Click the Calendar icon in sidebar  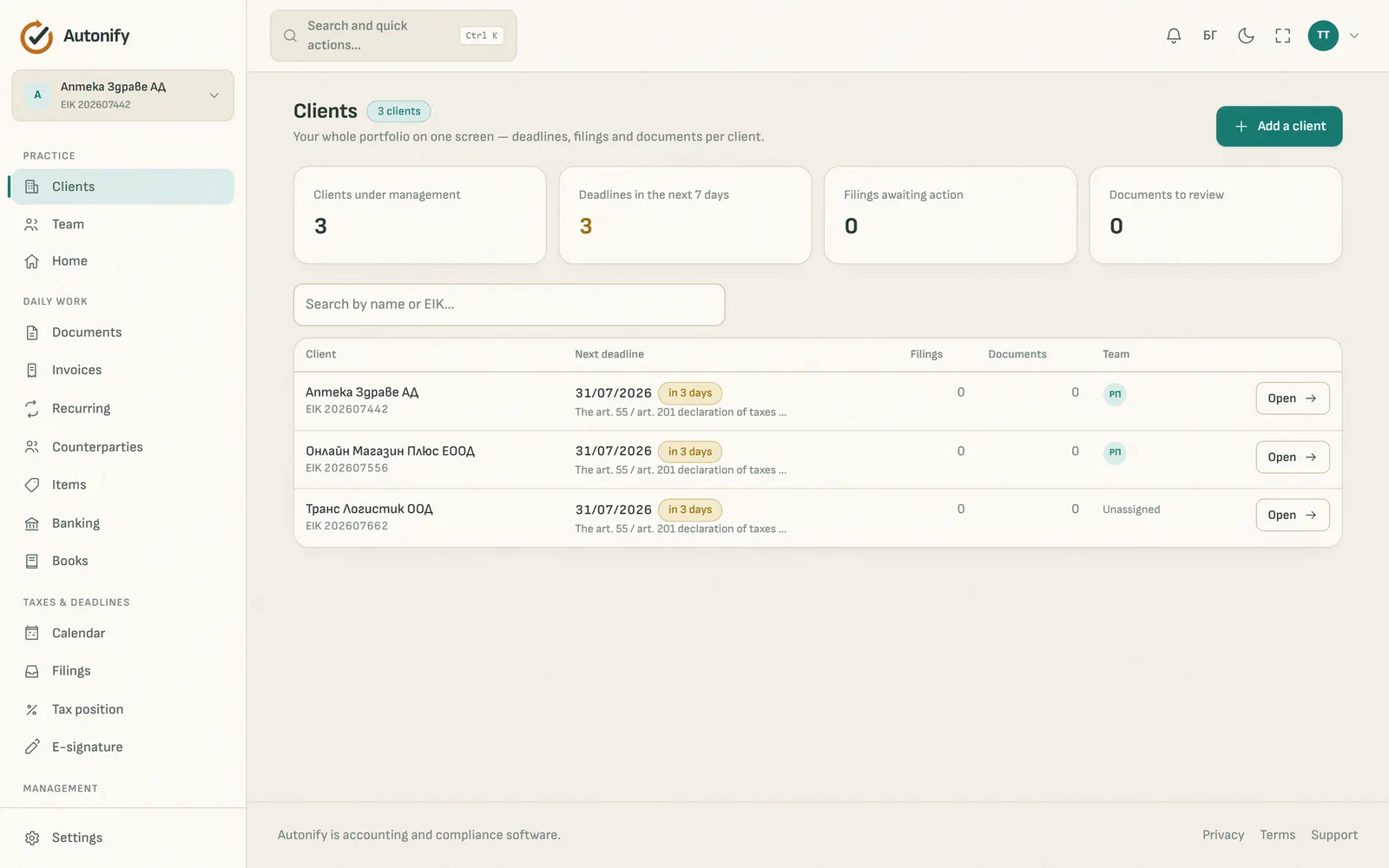32,633
